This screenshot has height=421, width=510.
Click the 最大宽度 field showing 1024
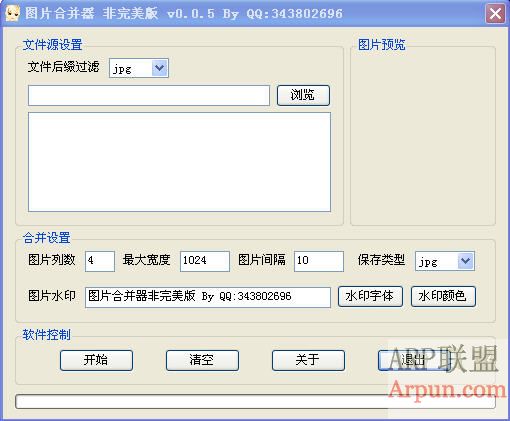205,261
